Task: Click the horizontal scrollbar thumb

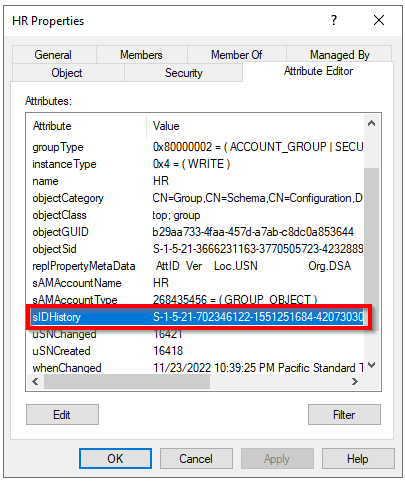Action: (127, 381)
